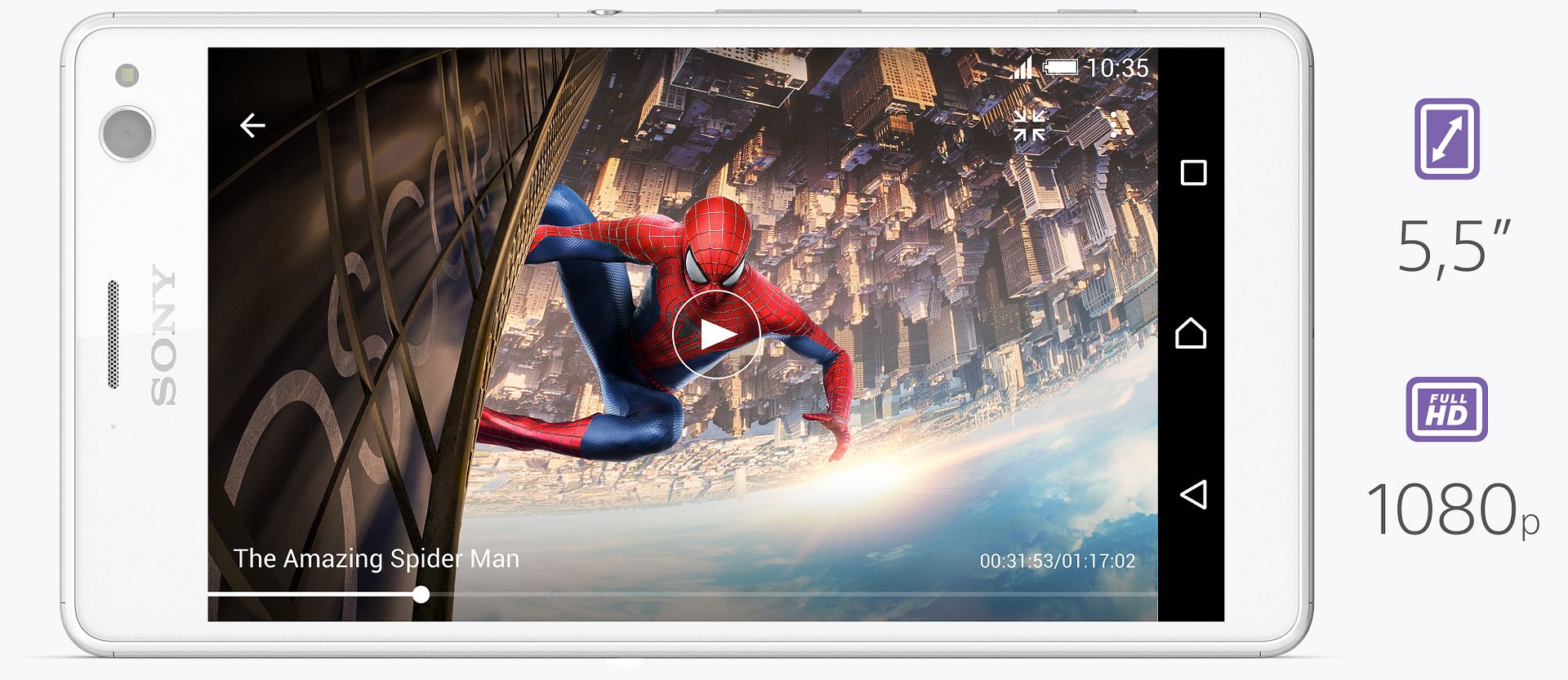Tap the back arrow in the video player
The width and height of the screenshot is (1568, 680).
[252, 125]
